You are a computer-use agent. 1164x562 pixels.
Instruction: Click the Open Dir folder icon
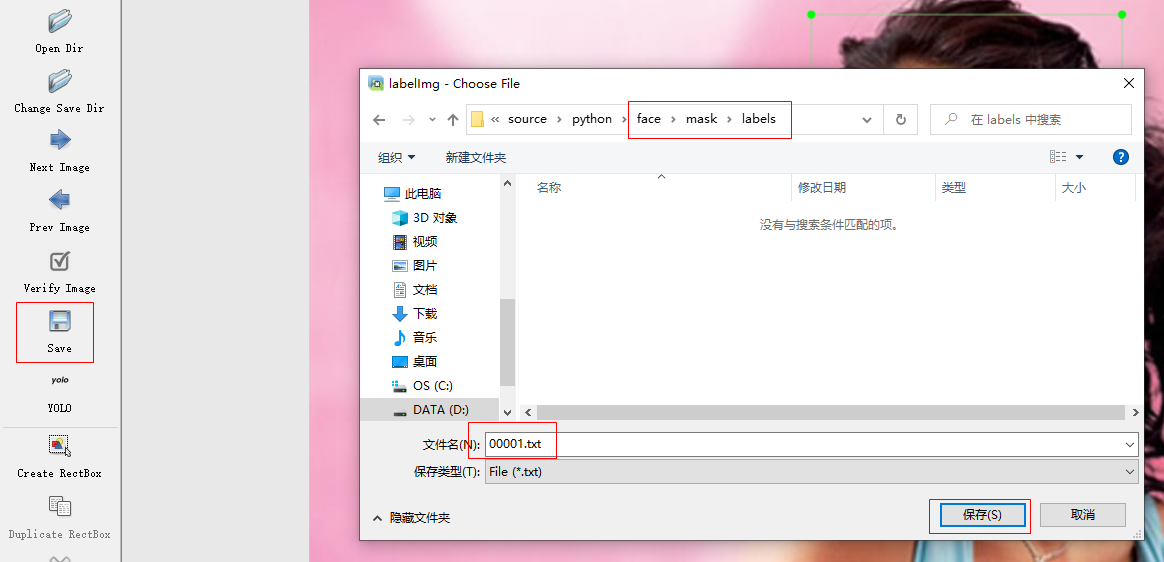(x=59, y=21)
